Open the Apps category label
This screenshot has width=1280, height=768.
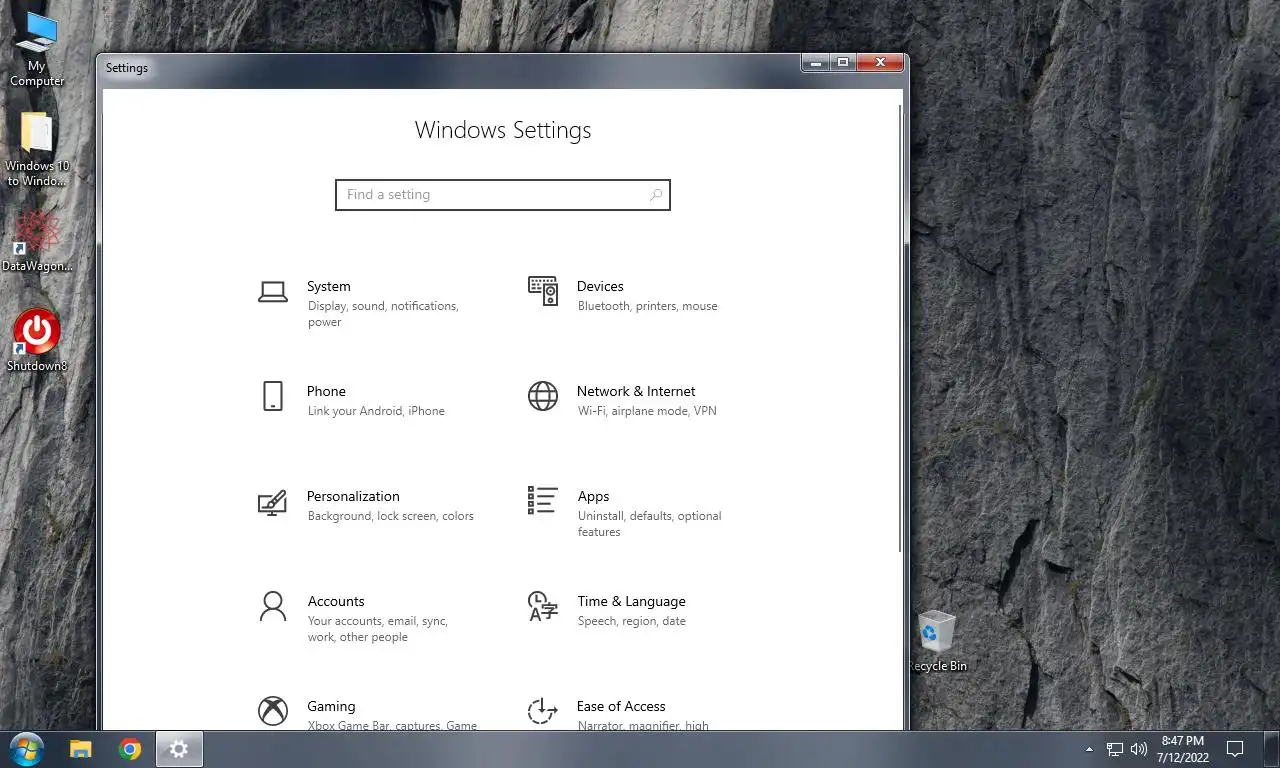click(x=593, y=496)
